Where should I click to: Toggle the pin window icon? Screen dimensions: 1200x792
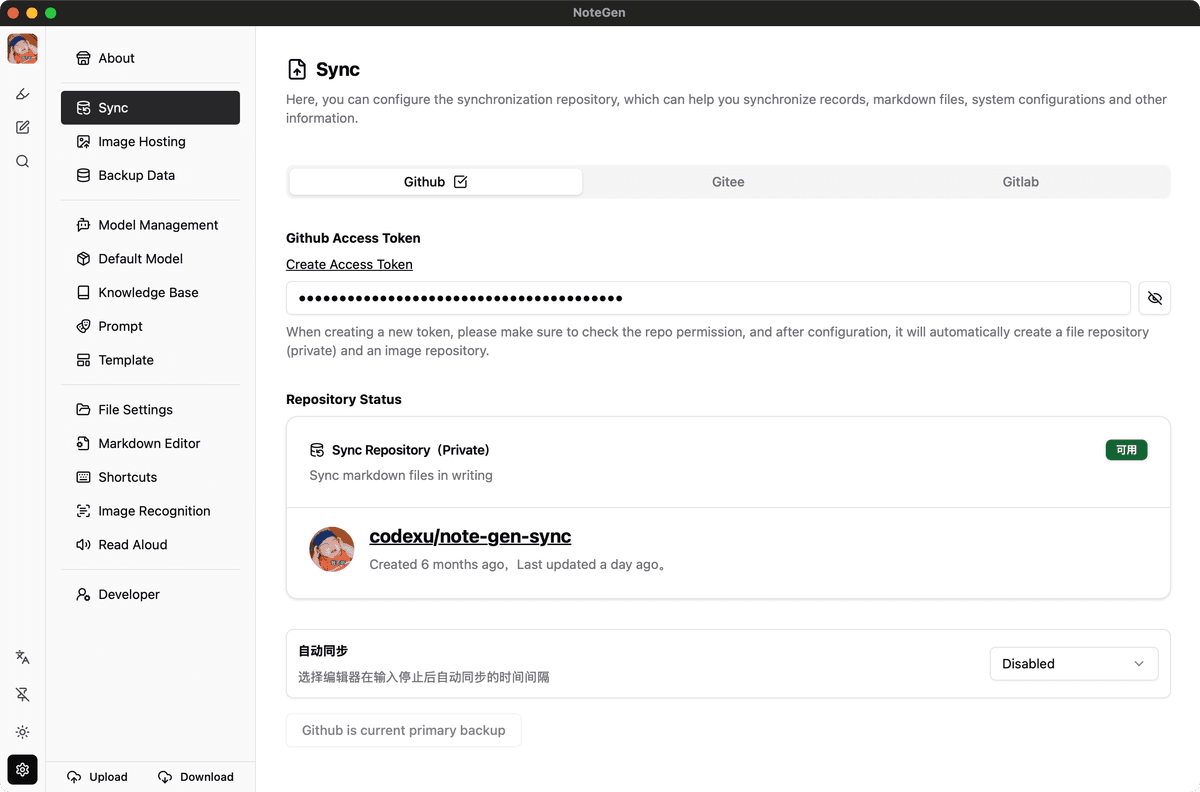pyautogui.click(x=22, y=694)
